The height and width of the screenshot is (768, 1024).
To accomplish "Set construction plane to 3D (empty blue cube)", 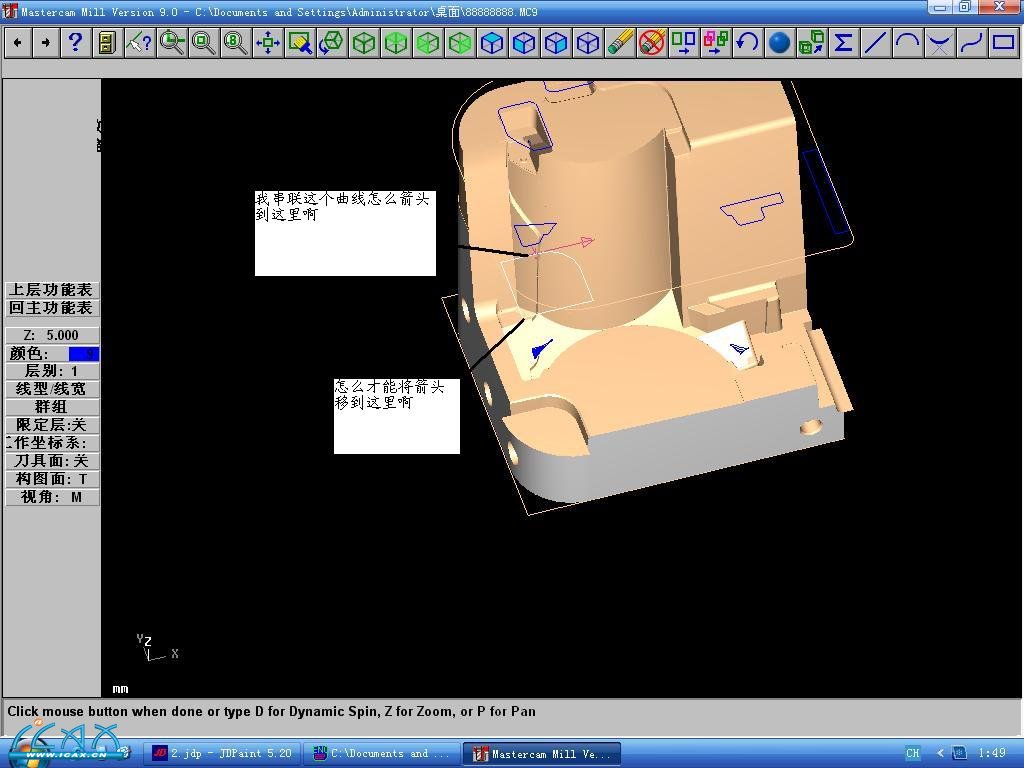I will 588,43.
